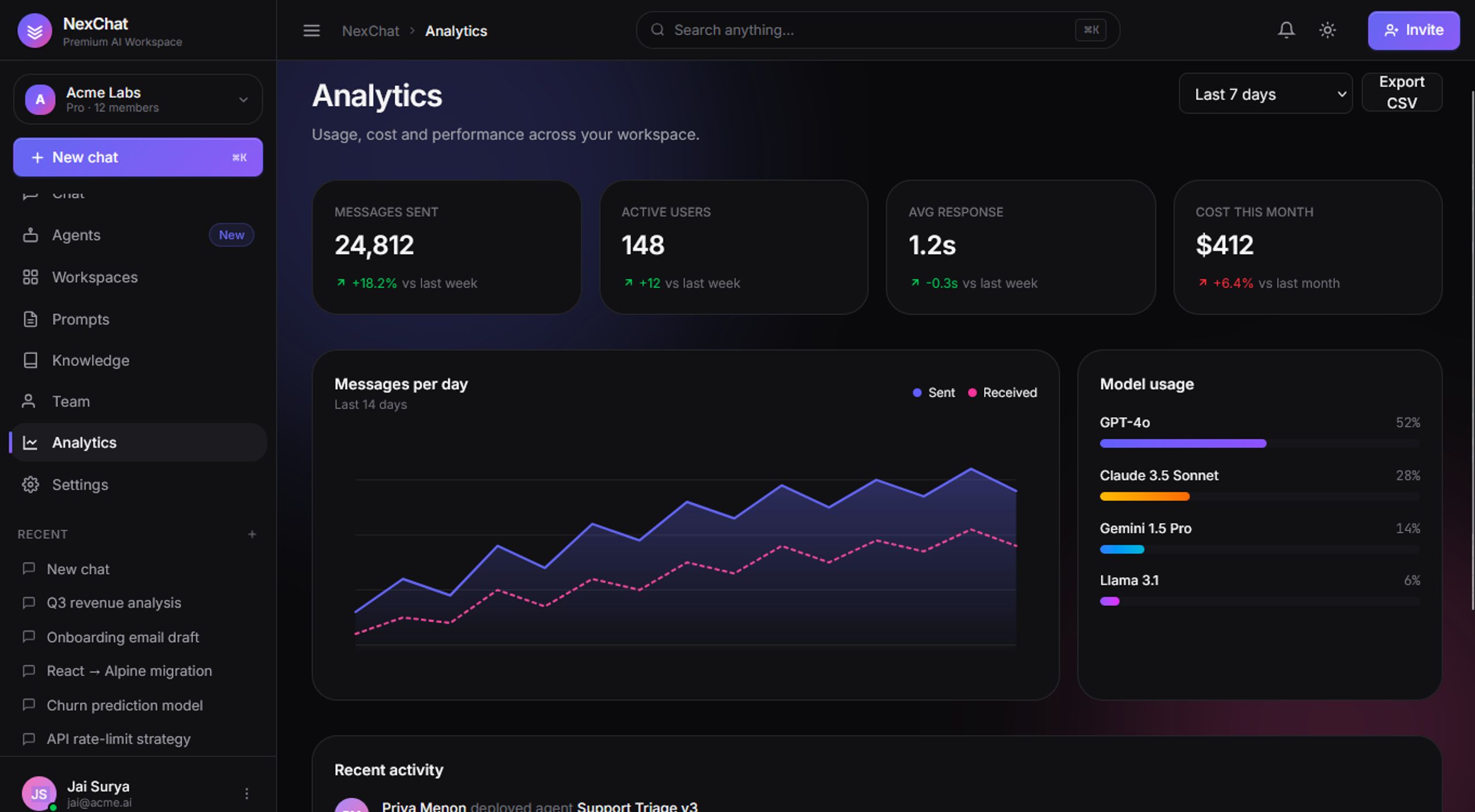Click the Cost This Month value $412
1475x812 pixels.
click(x=1224, y=245)
